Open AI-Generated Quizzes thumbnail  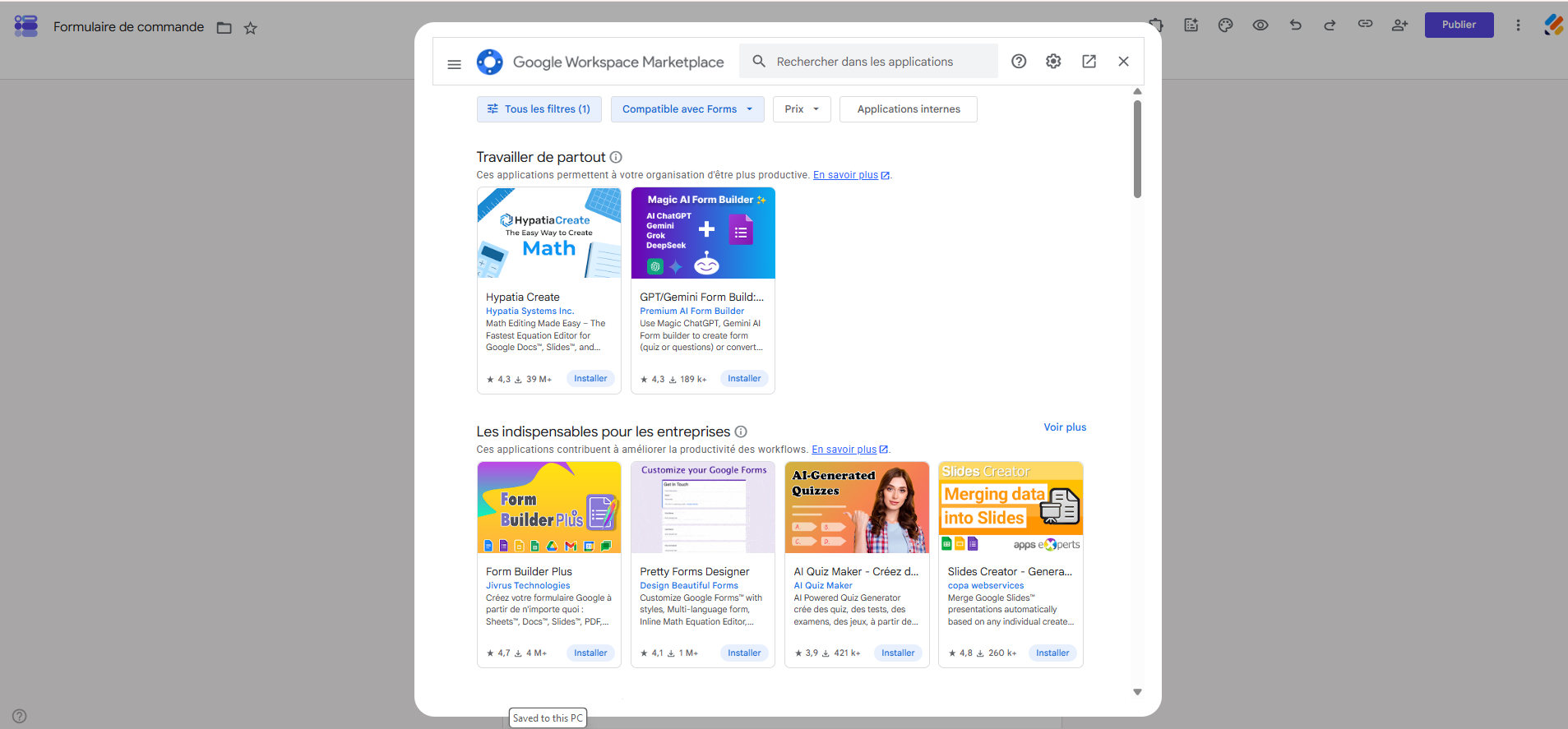(x=857, y=508)
